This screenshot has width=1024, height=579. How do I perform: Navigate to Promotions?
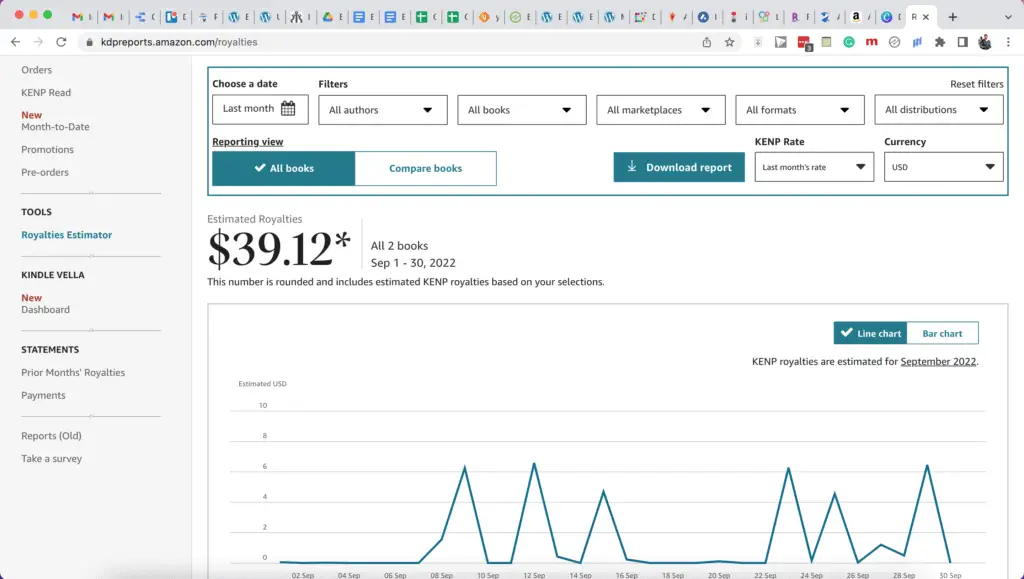(x=47, y=149)
